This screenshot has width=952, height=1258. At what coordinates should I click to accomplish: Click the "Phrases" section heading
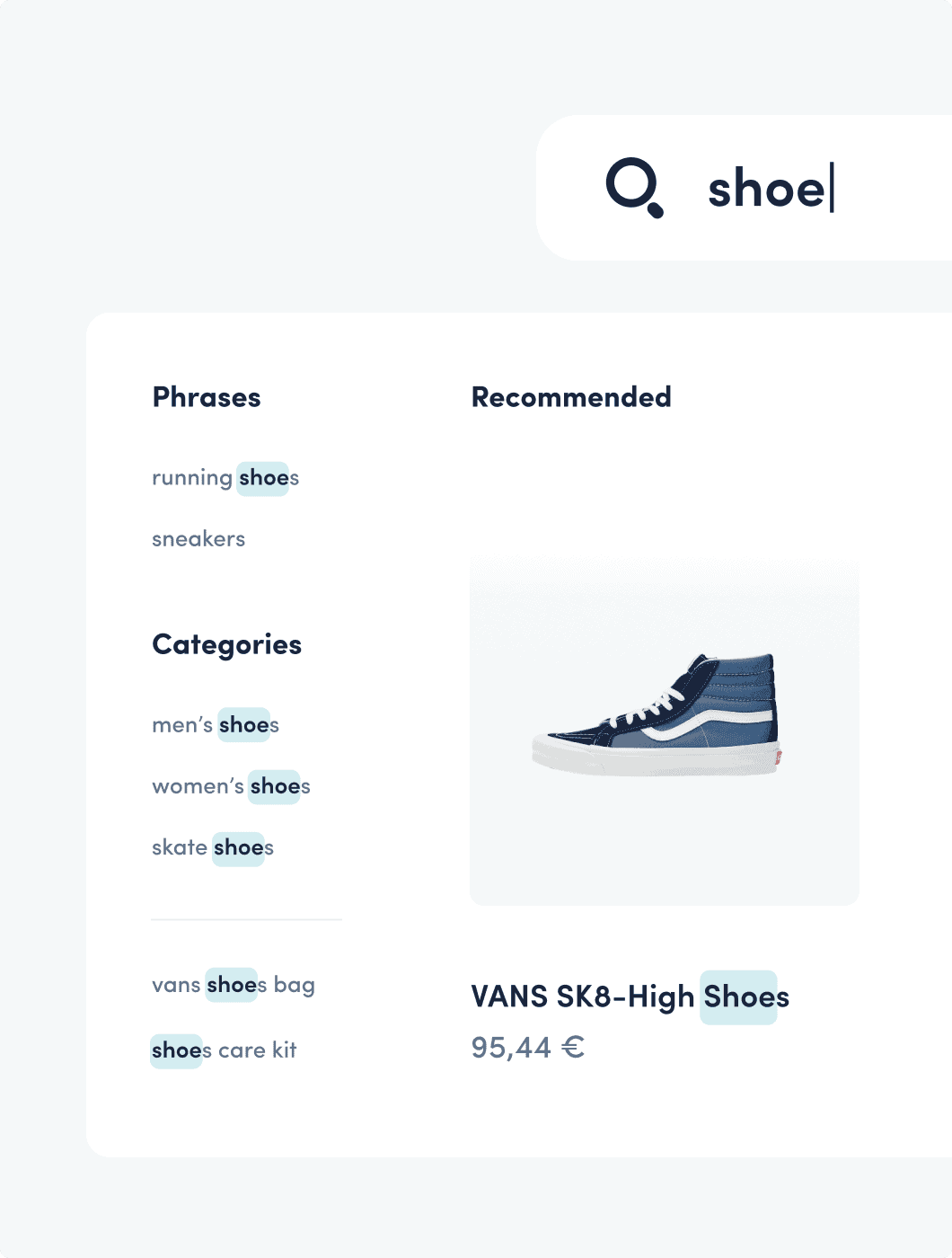(207, 397)
